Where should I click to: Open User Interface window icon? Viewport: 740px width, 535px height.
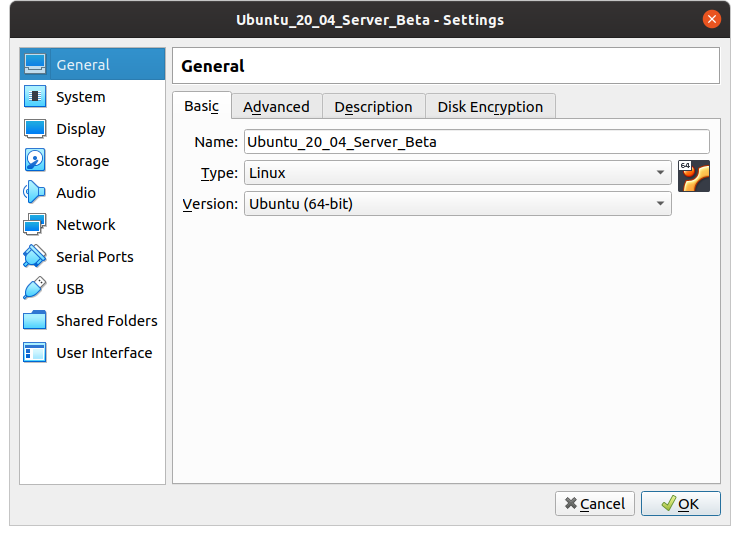click(x=34, y=352)
